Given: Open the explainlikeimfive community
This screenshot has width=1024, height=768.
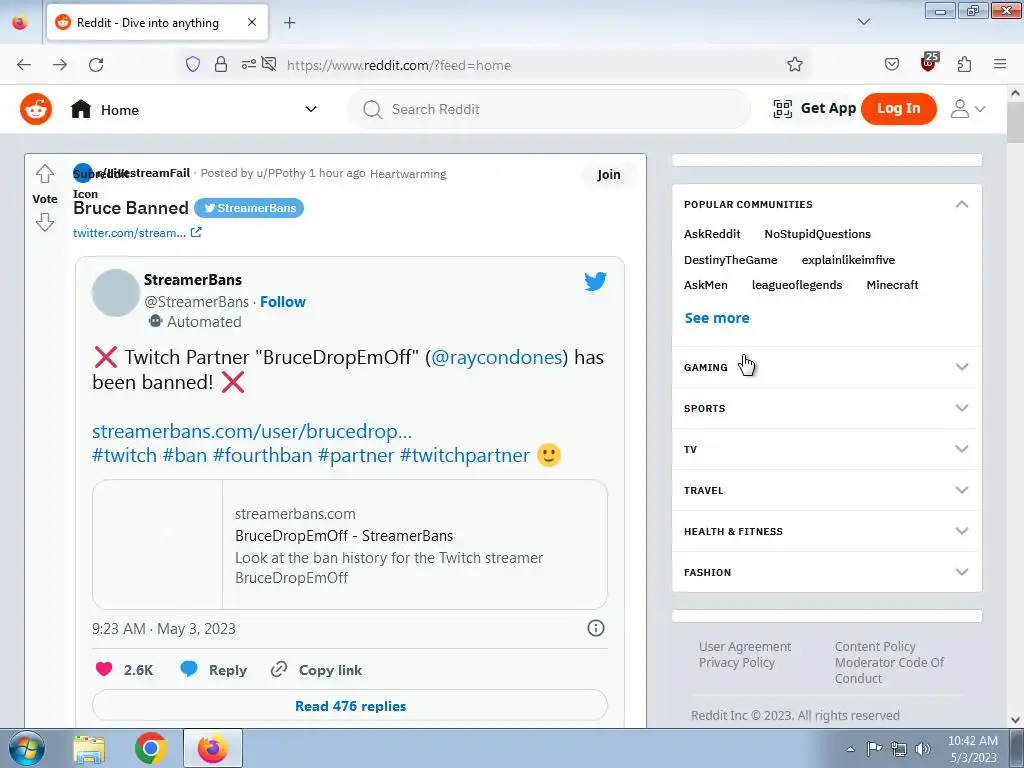Looking at the screenshot, I should click(x=848, y=260).
